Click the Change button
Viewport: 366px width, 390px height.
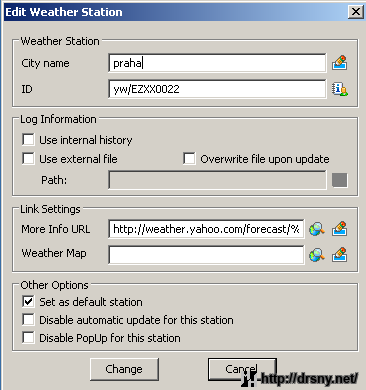124,369
